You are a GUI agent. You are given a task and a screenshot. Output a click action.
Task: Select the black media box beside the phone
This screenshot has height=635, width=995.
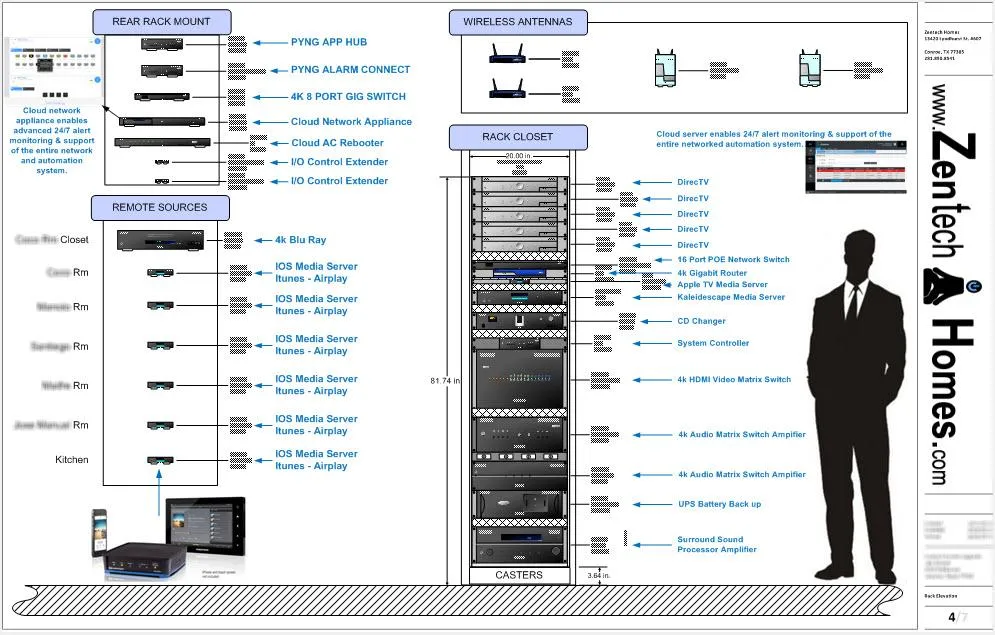click(x=145, y=560)
